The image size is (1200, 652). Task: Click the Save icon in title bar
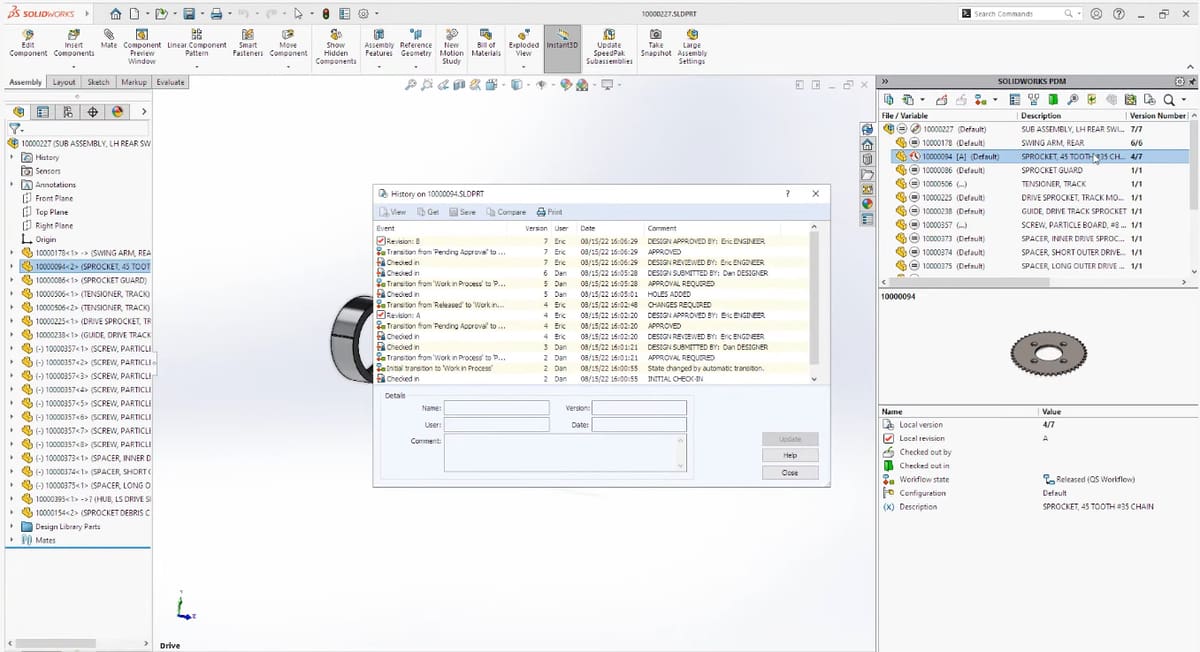[188, 14]
